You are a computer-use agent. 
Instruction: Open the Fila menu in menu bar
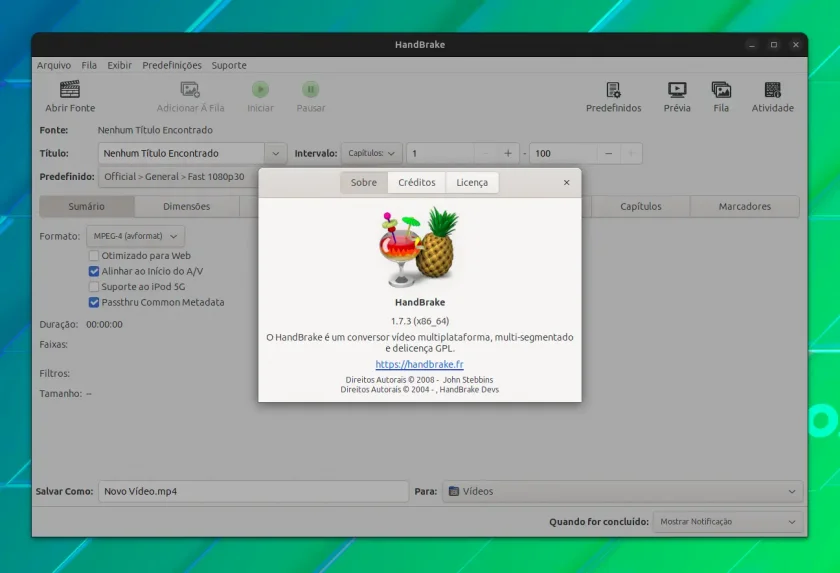click(89, 65)
